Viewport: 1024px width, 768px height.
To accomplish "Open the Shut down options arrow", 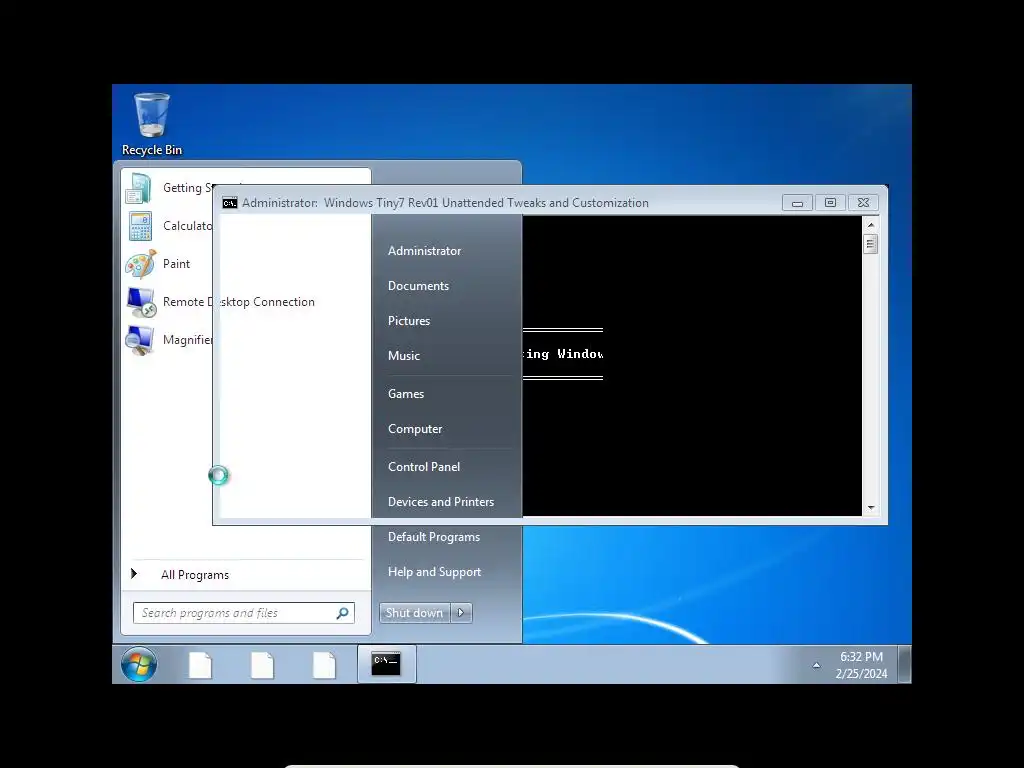I will click(x=461, y=613).
